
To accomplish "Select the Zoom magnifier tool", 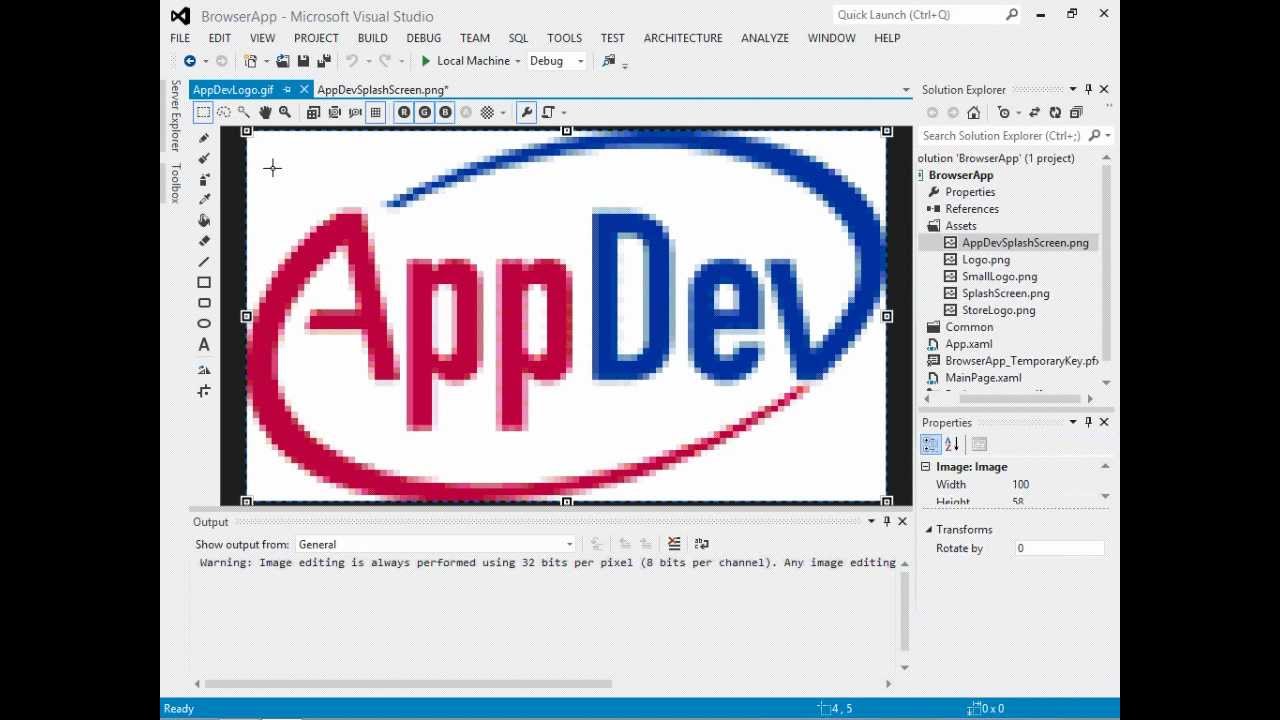I will (x=285, y=112).
